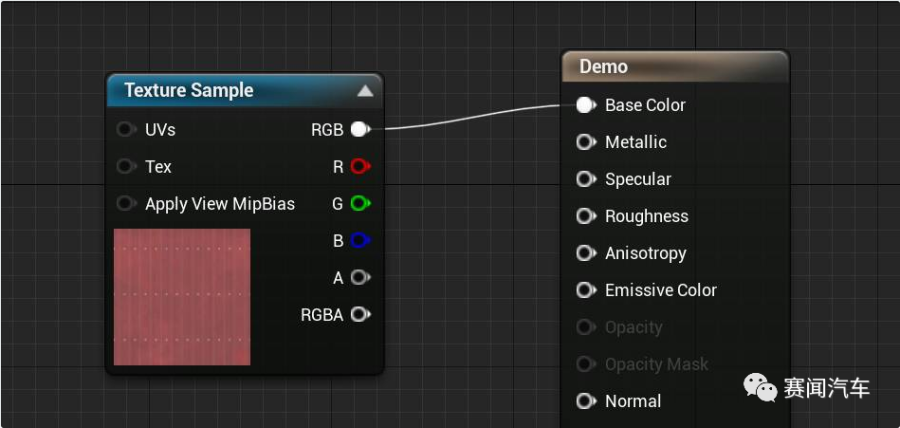The height and width of the screenshot is (428, 900).
Task: Click the RGBA output pin
Action: click(x=360, y=314)
